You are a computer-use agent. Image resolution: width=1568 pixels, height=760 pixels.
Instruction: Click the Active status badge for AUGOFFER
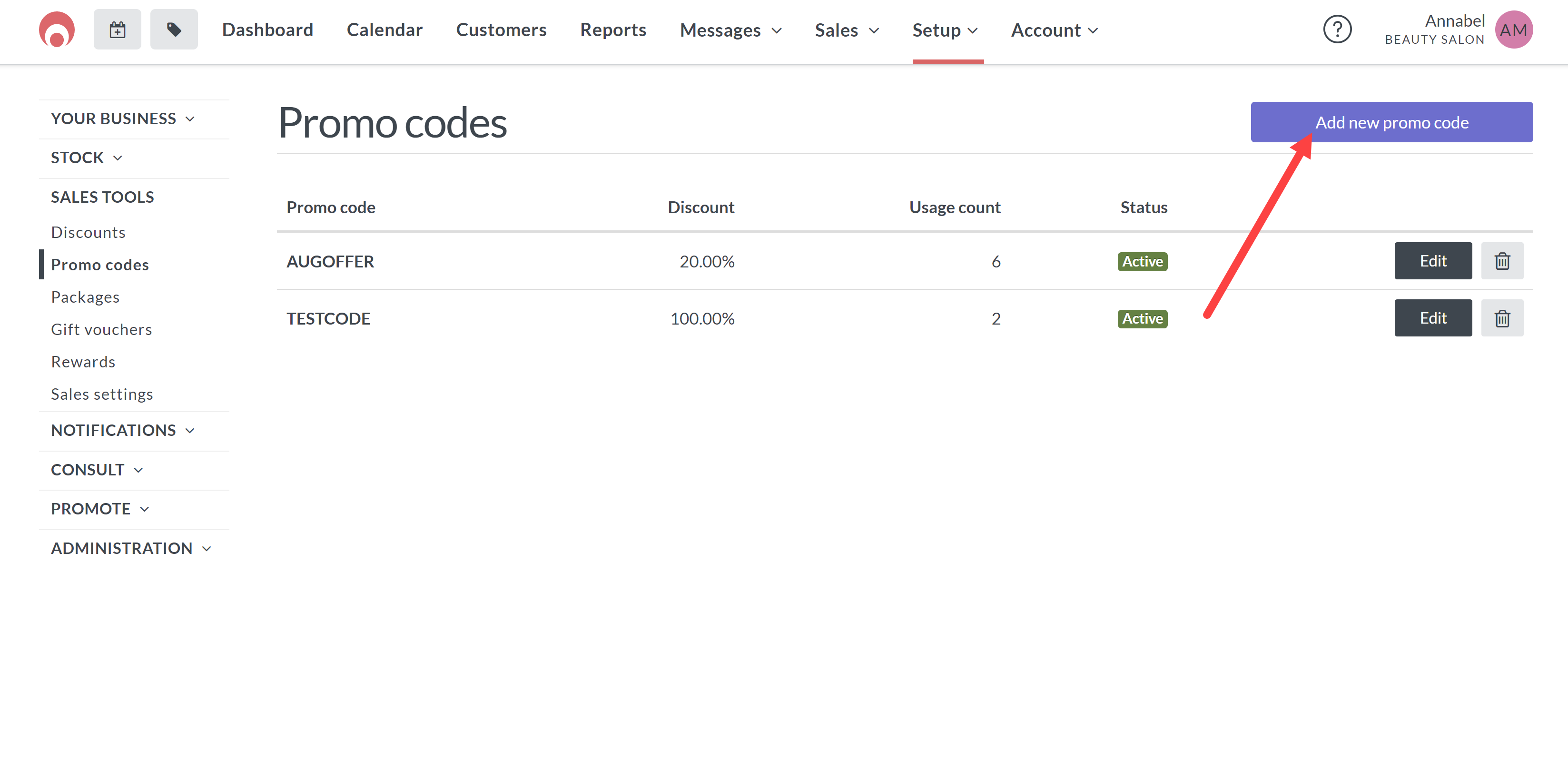1141,261
